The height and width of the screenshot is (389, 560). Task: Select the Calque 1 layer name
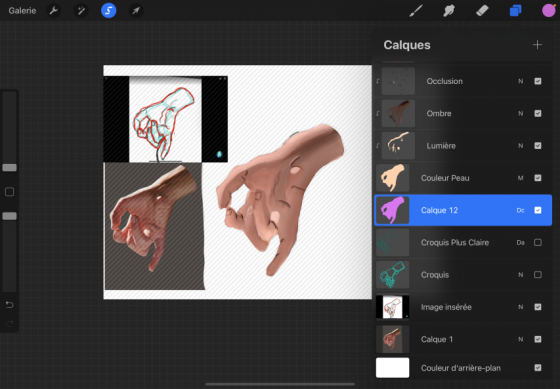coord(436,339)
